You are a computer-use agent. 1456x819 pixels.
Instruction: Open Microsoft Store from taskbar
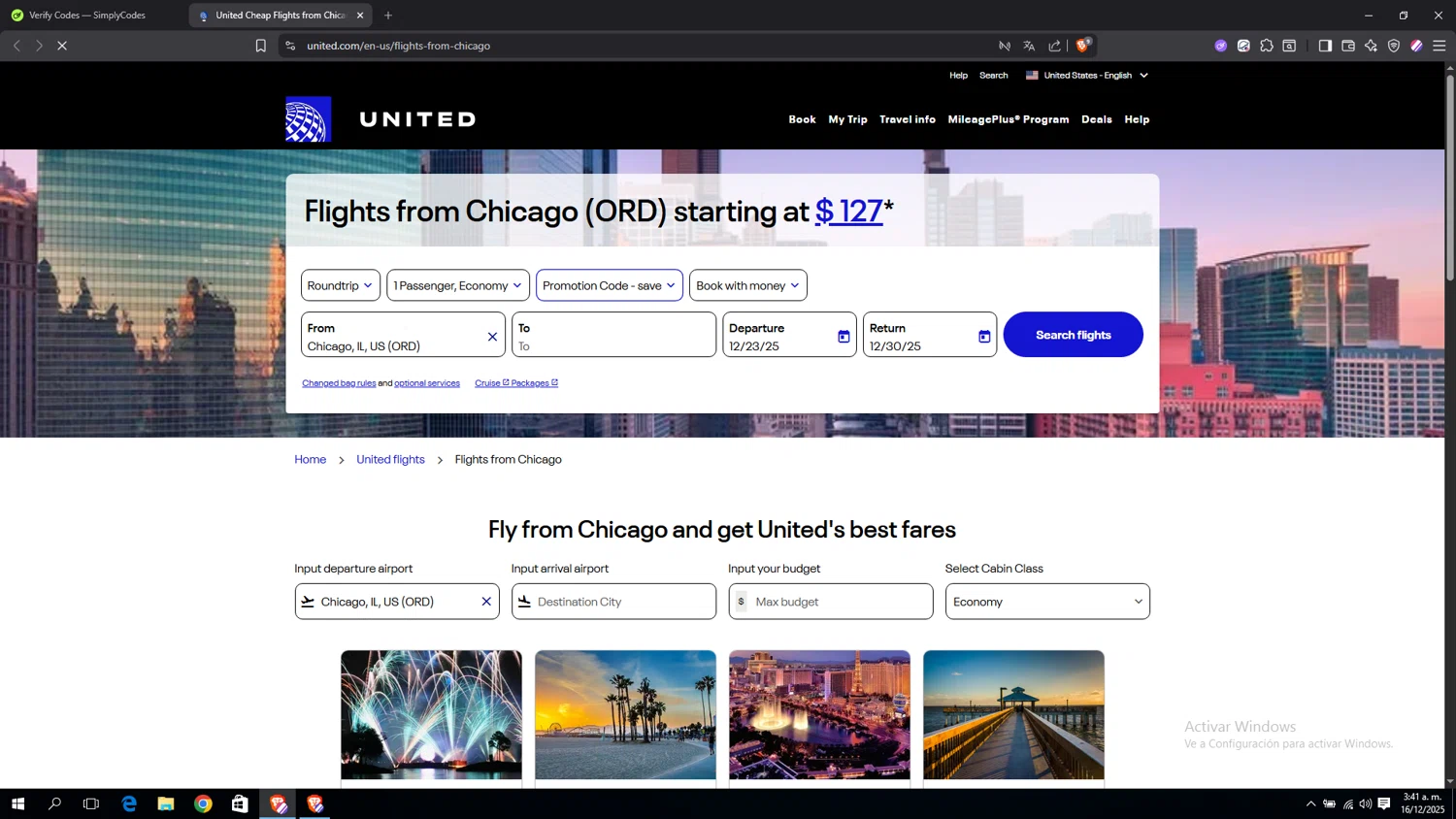[240, 803]
